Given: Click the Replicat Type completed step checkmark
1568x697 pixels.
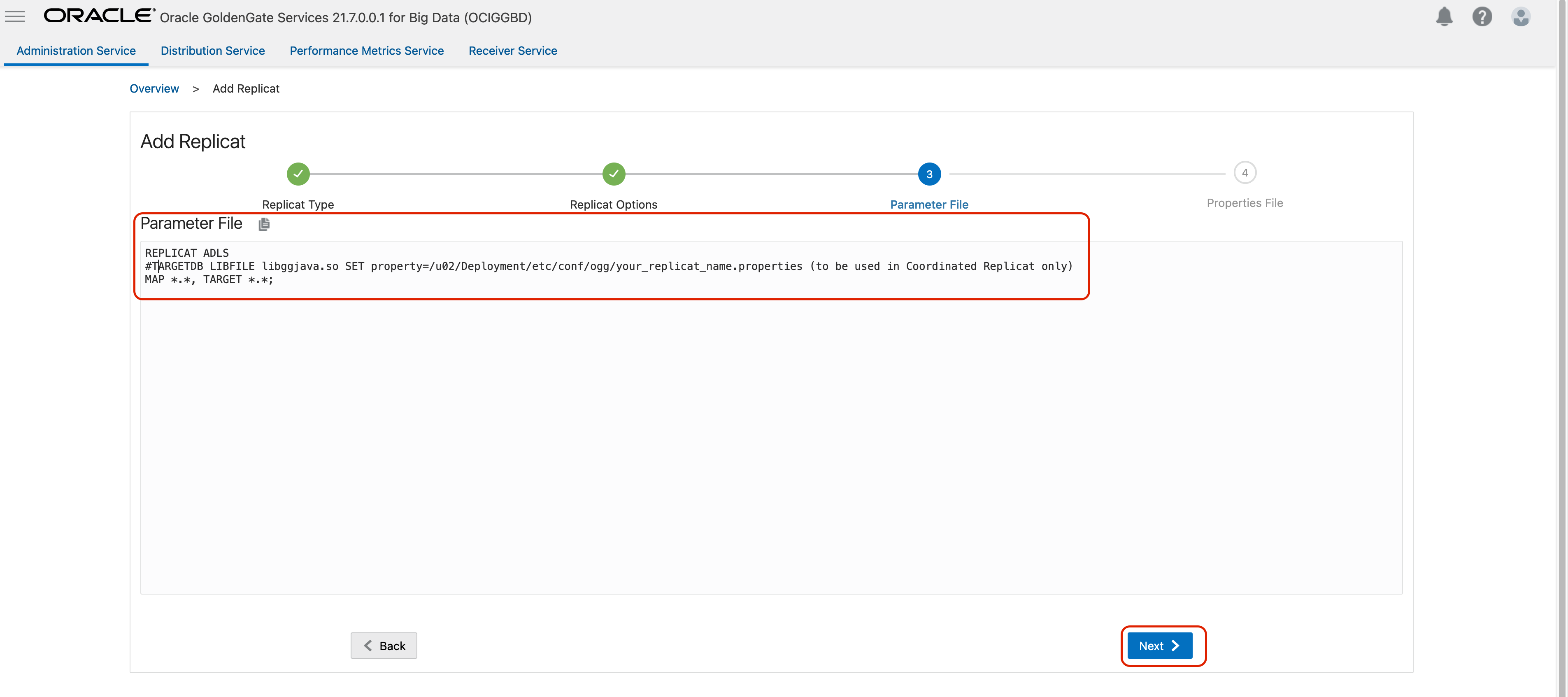Looking at the screenshot, I should coord(298,174).
